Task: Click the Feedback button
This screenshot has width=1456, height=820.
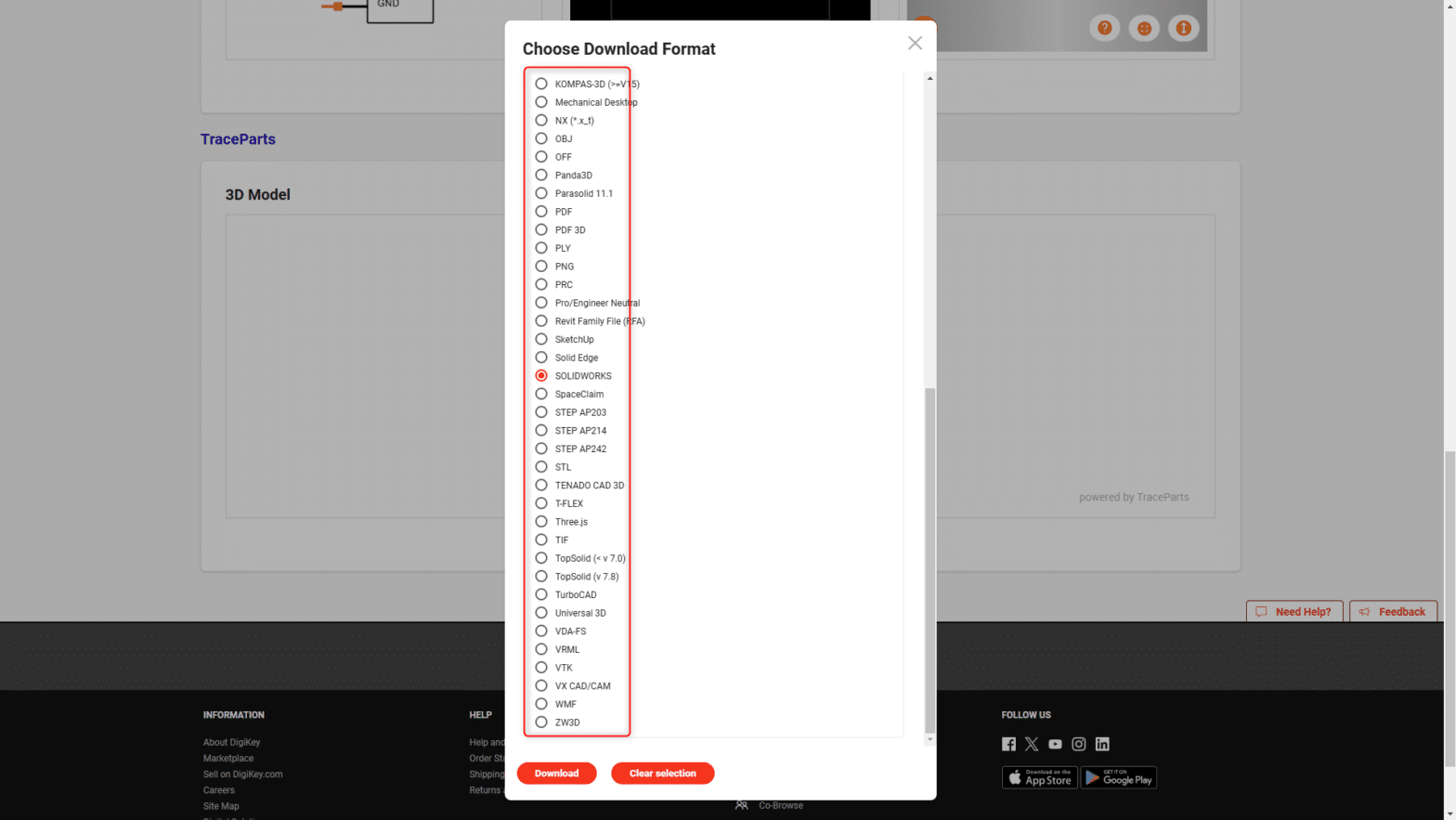Action: [1393, 612]
